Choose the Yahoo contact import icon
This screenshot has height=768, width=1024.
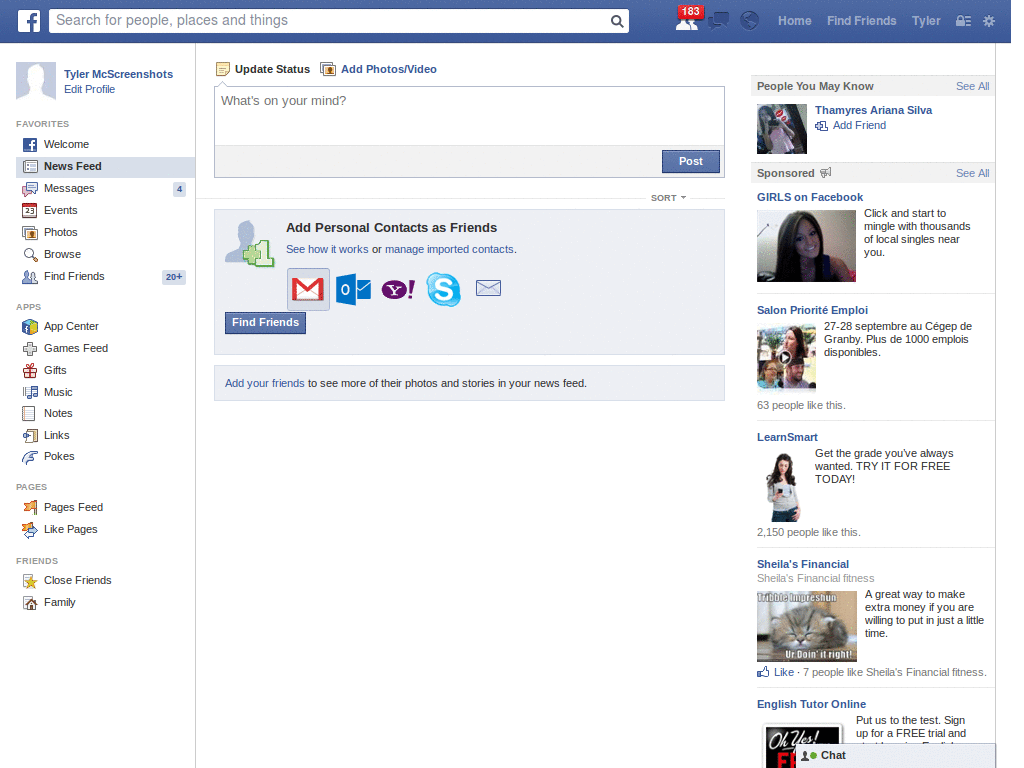click(398, 289)
